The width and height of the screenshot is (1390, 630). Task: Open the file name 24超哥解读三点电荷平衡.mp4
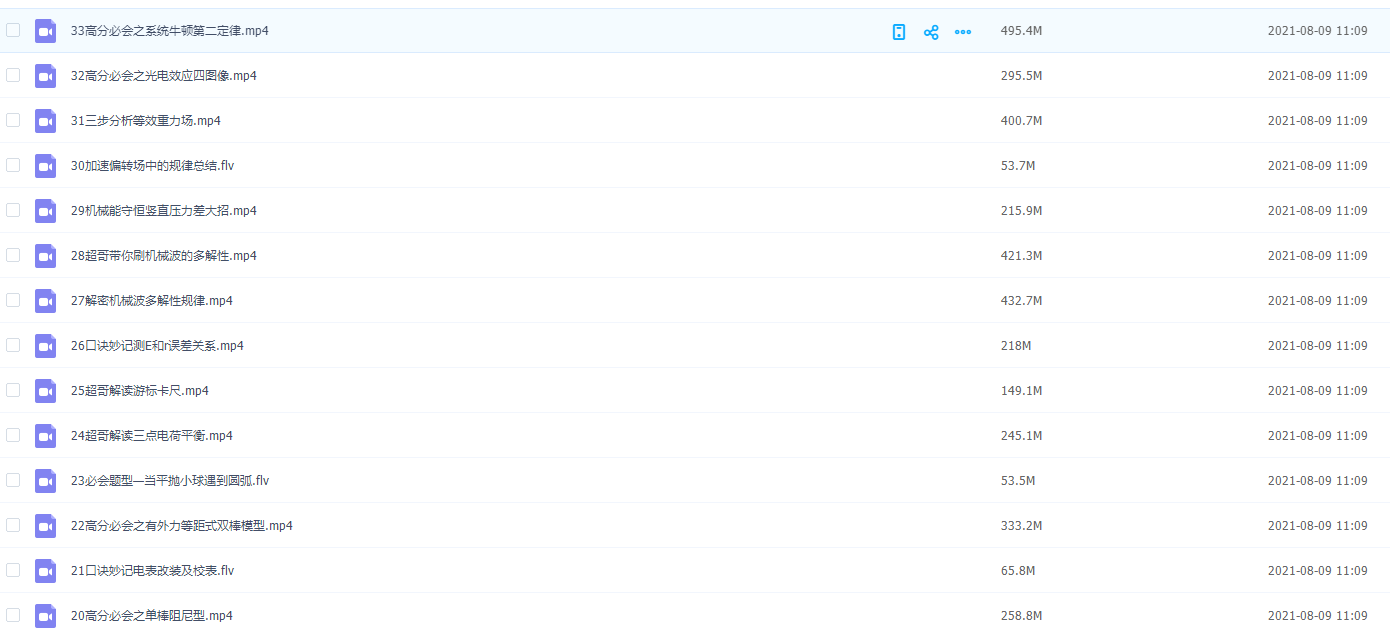[152, 436]
